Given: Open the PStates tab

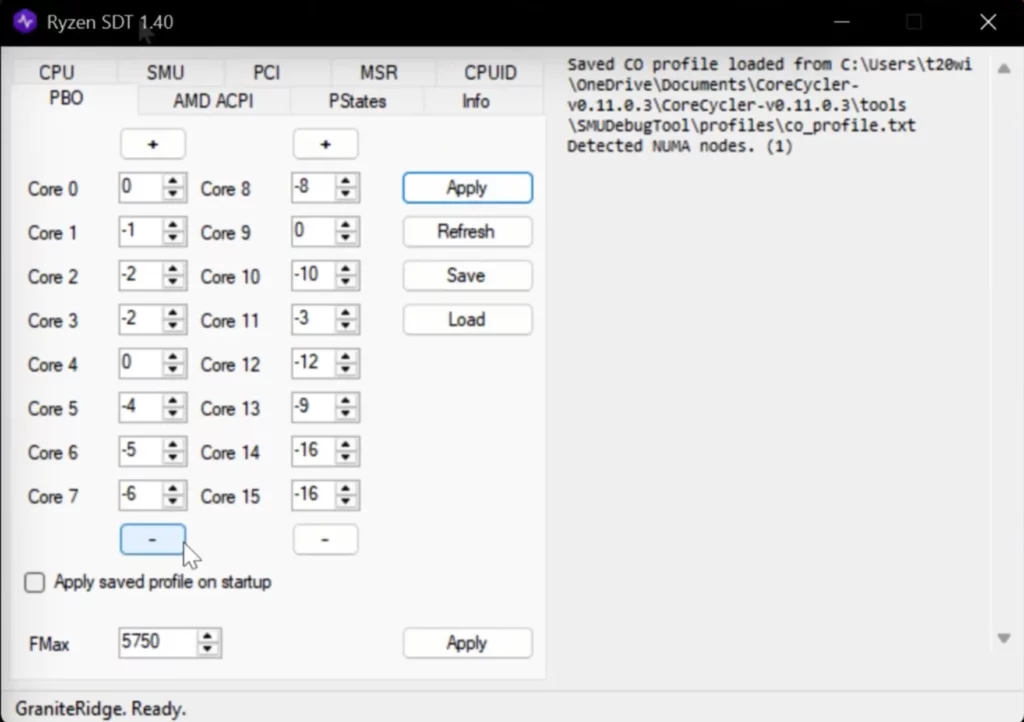Looking at the screenshot, I should coord(357,101).
